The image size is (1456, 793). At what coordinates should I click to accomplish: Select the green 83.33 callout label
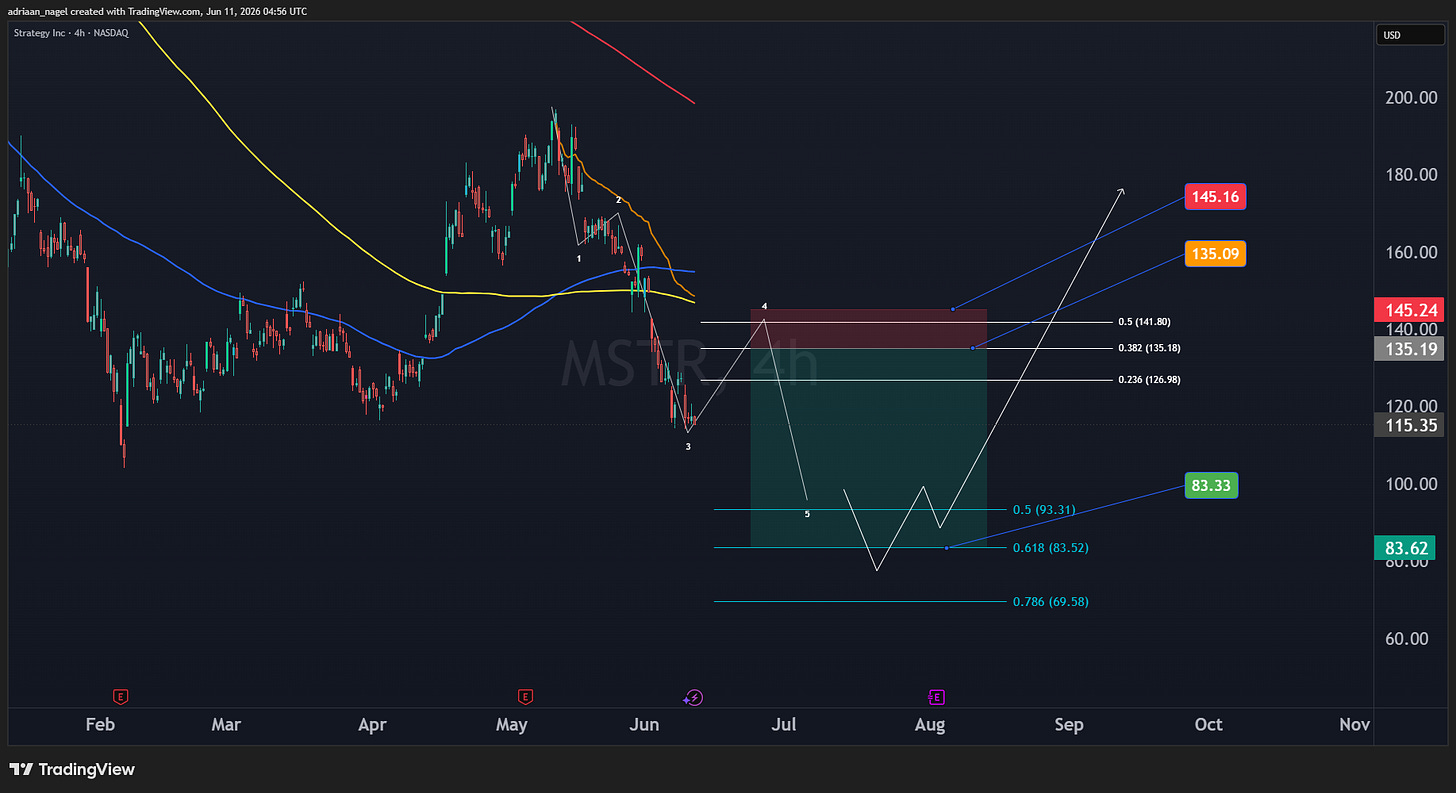[x=1211, y=486]
